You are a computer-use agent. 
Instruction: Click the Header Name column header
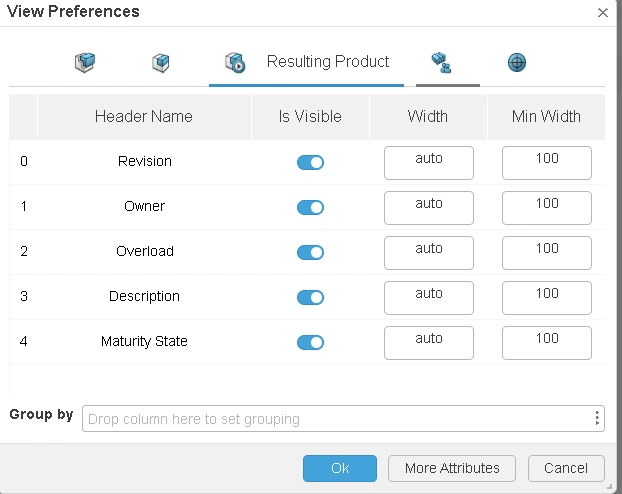click(x=143, y=117)
